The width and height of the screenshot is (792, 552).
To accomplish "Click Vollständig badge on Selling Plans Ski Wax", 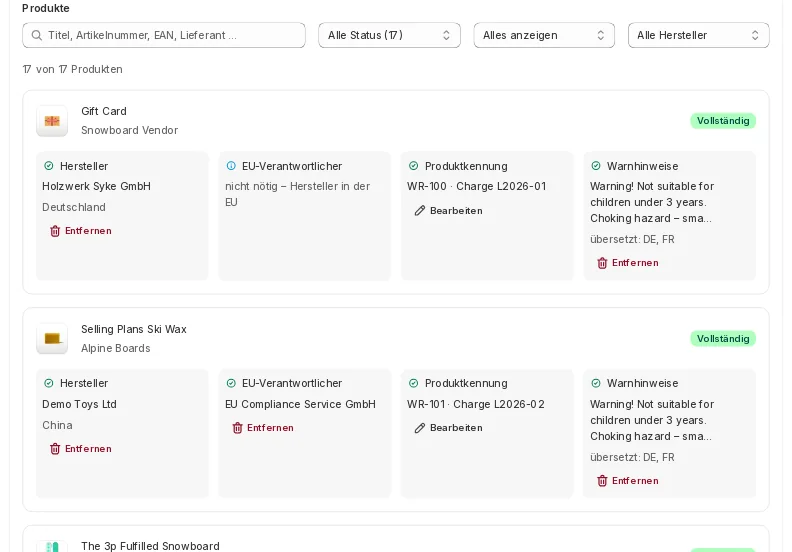I will tap(723, 338).
